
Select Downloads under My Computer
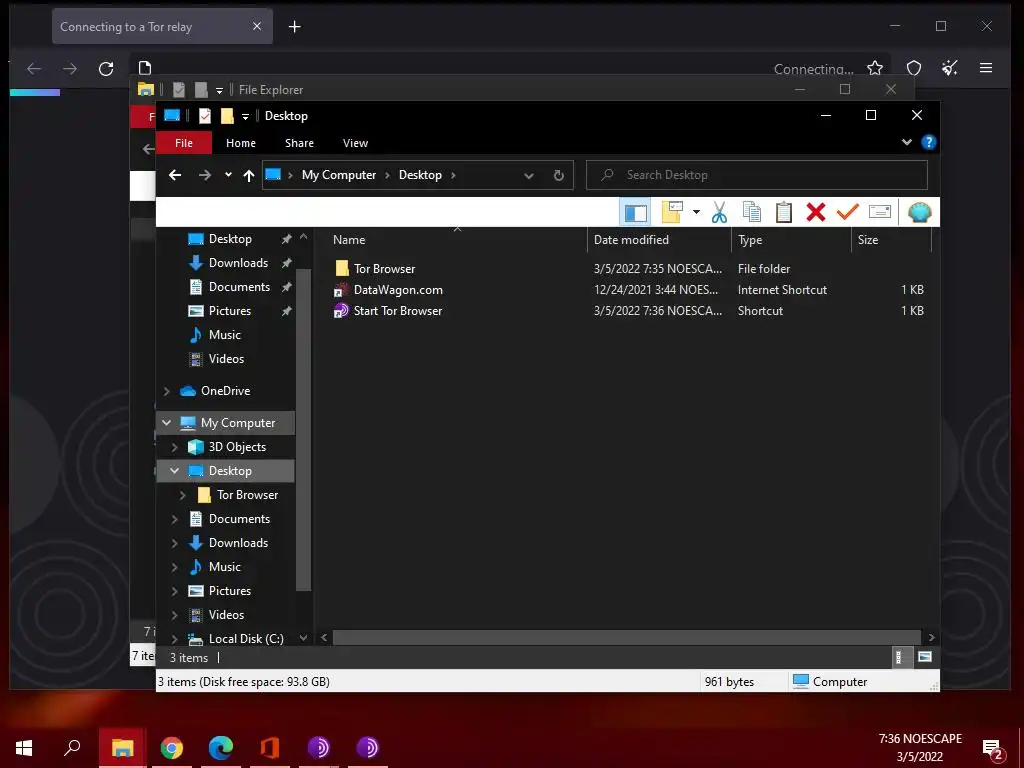(x=238, y=543)
